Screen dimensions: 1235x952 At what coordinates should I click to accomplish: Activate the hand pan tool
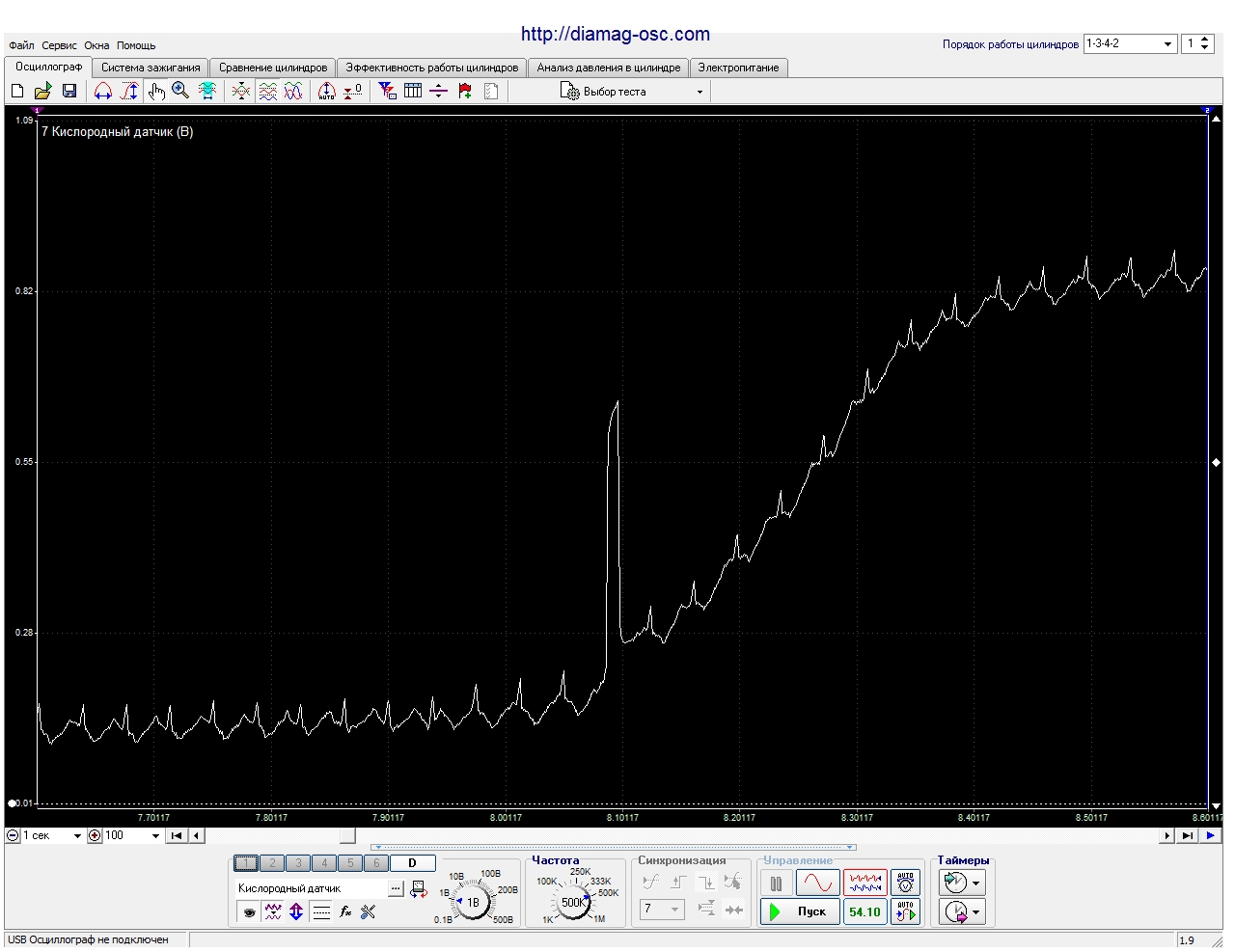(x=156, y=91)
